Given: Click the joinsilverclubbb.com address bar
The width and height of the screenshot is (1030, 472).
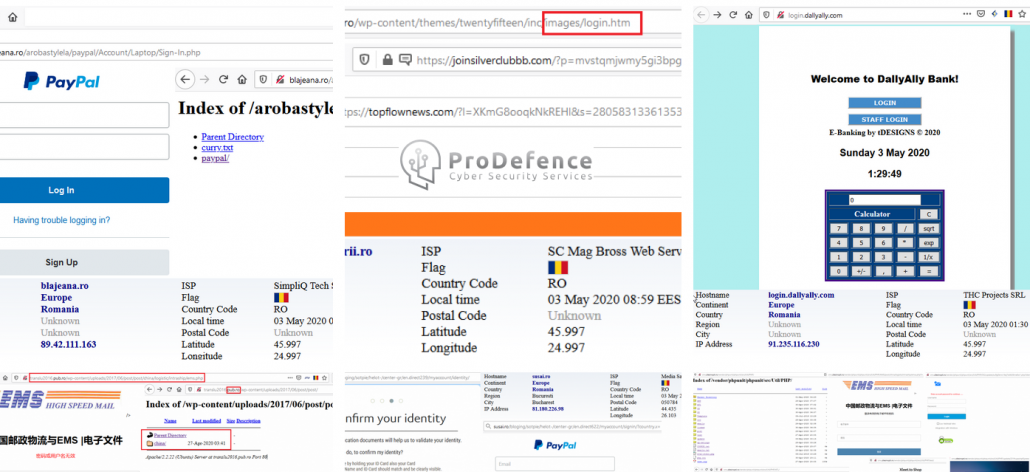Looking at the screenshot, I should click(x=516, y=60).
